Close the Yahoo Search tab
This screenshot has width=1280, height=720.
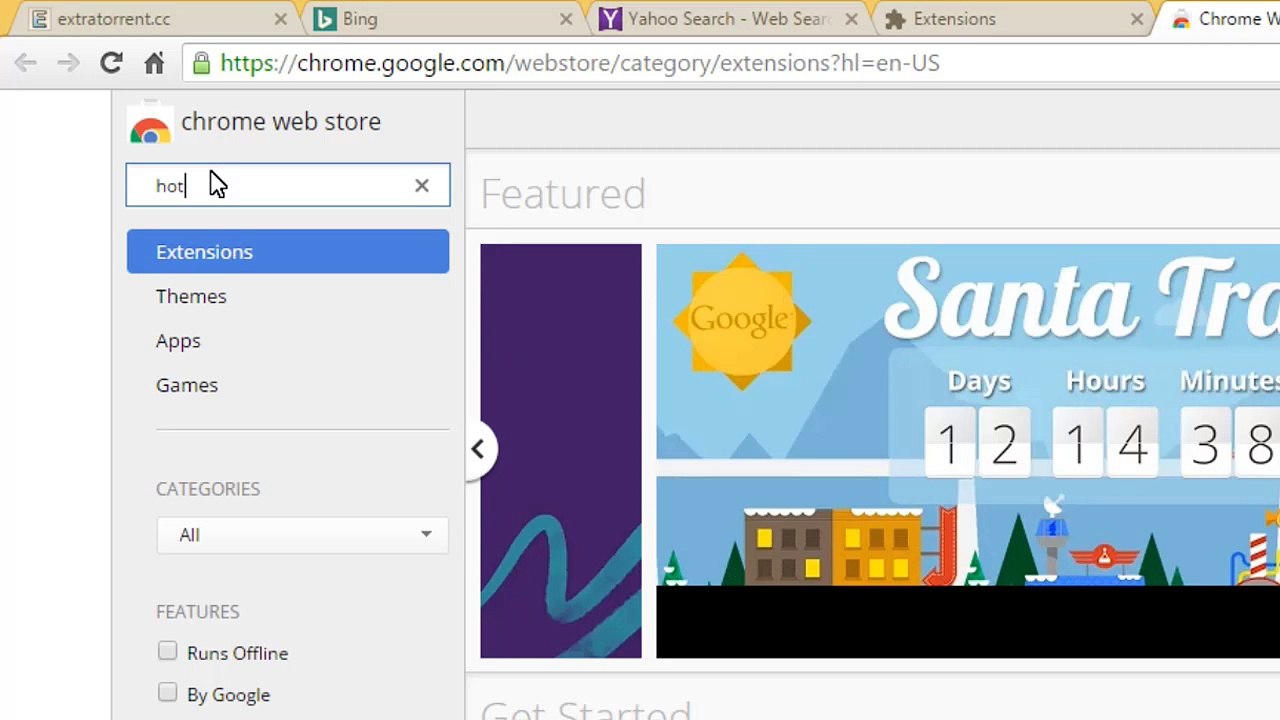pos(852,19)
